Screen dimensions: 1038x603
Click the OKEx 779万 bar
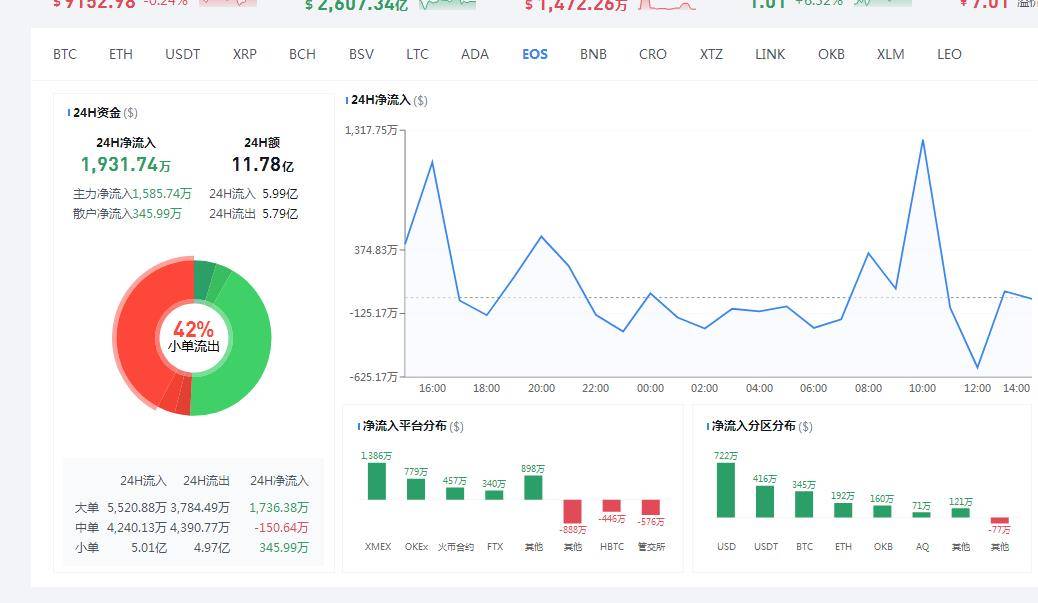pos(416,489)
